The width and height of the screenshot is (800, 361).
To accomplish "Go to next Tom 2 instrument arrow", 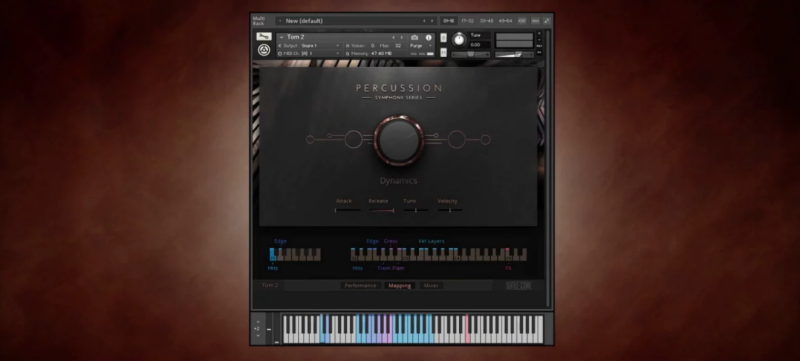I will [402, 37].
